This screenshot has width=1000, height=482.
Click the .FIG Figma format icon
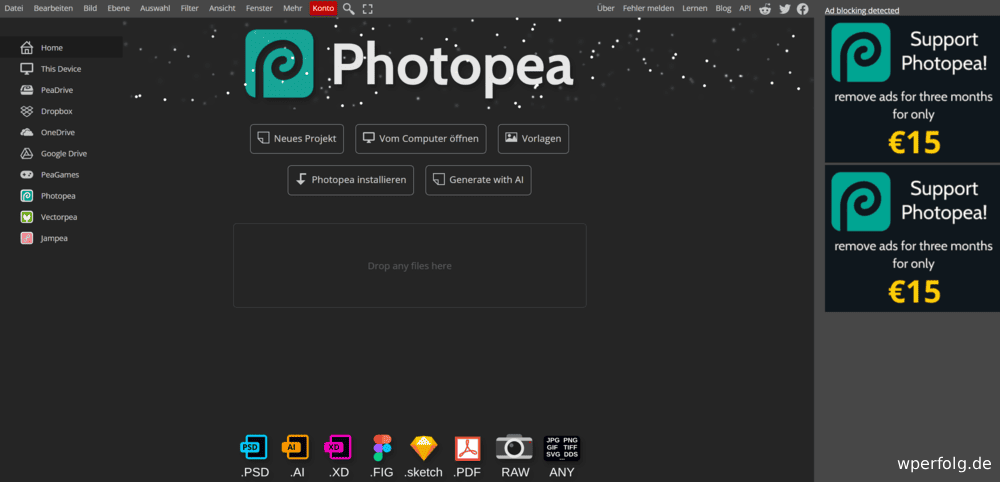pyautogui.click(x=382, y=448)
